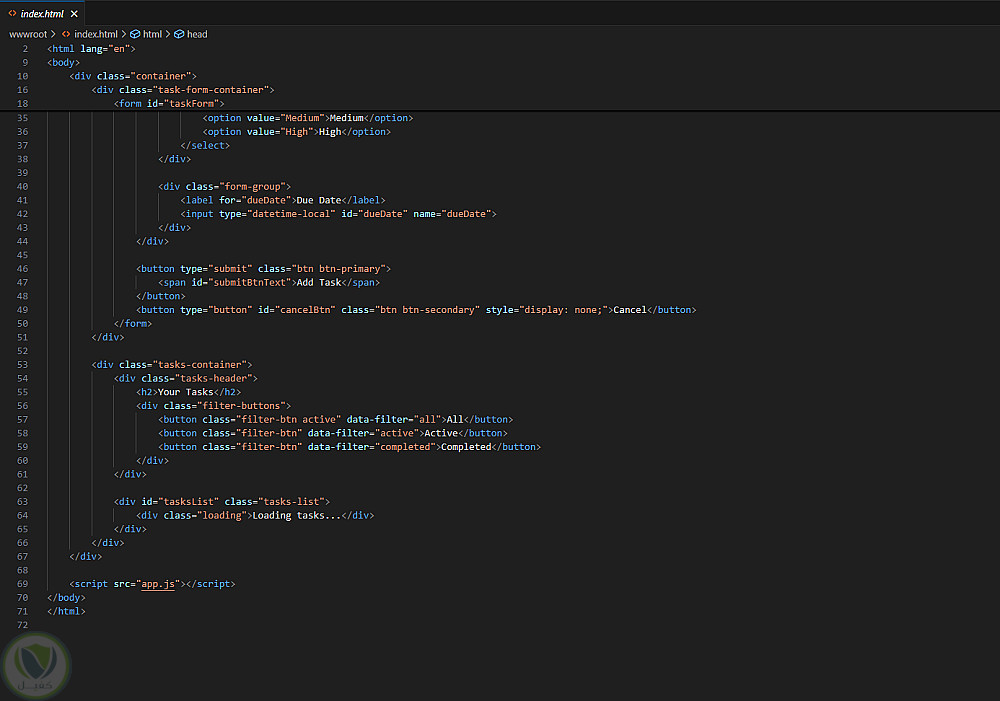This screenshot has height=701, width=1000.
Task: Click line number 69 in the gutter
Action: [22, 584]
